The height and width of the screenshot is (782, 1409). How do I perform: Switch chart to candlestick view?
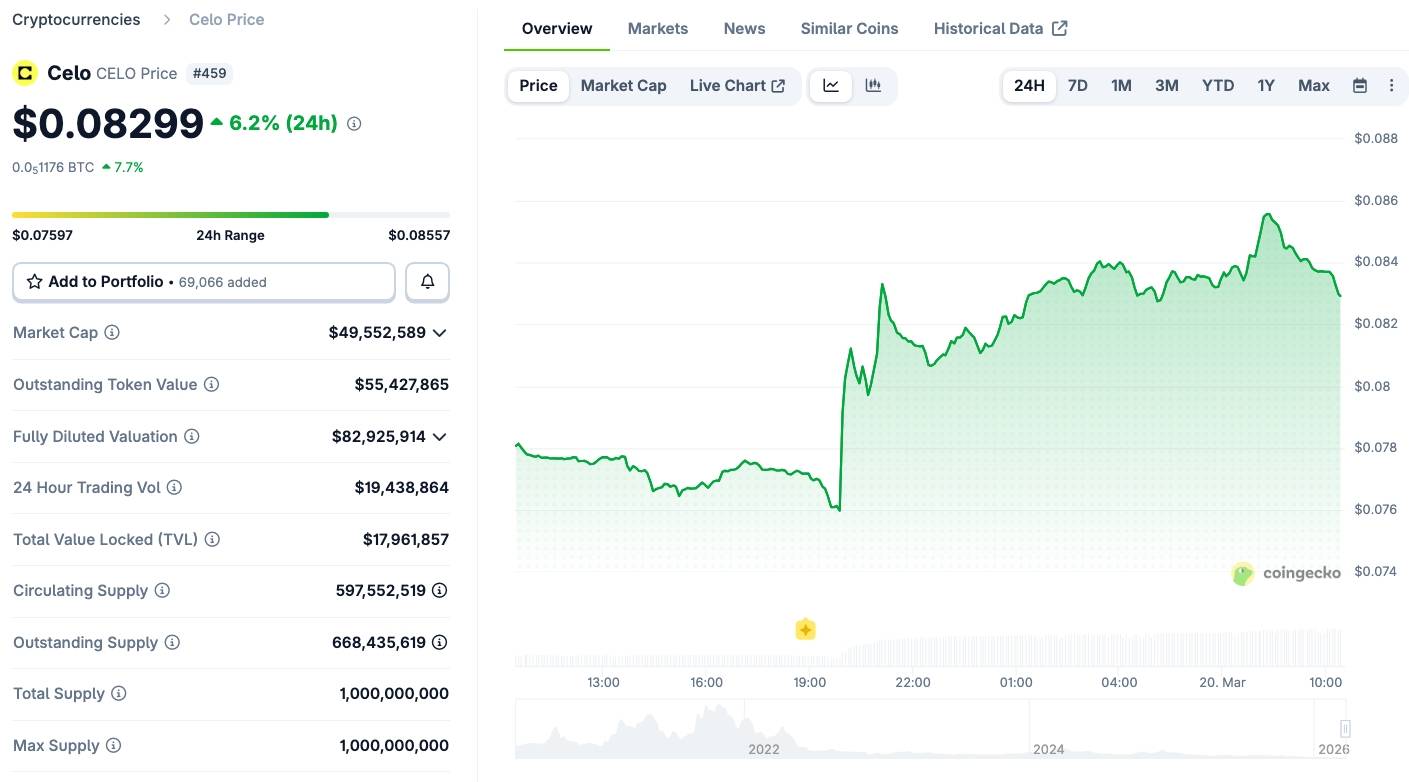pos(872,86)
